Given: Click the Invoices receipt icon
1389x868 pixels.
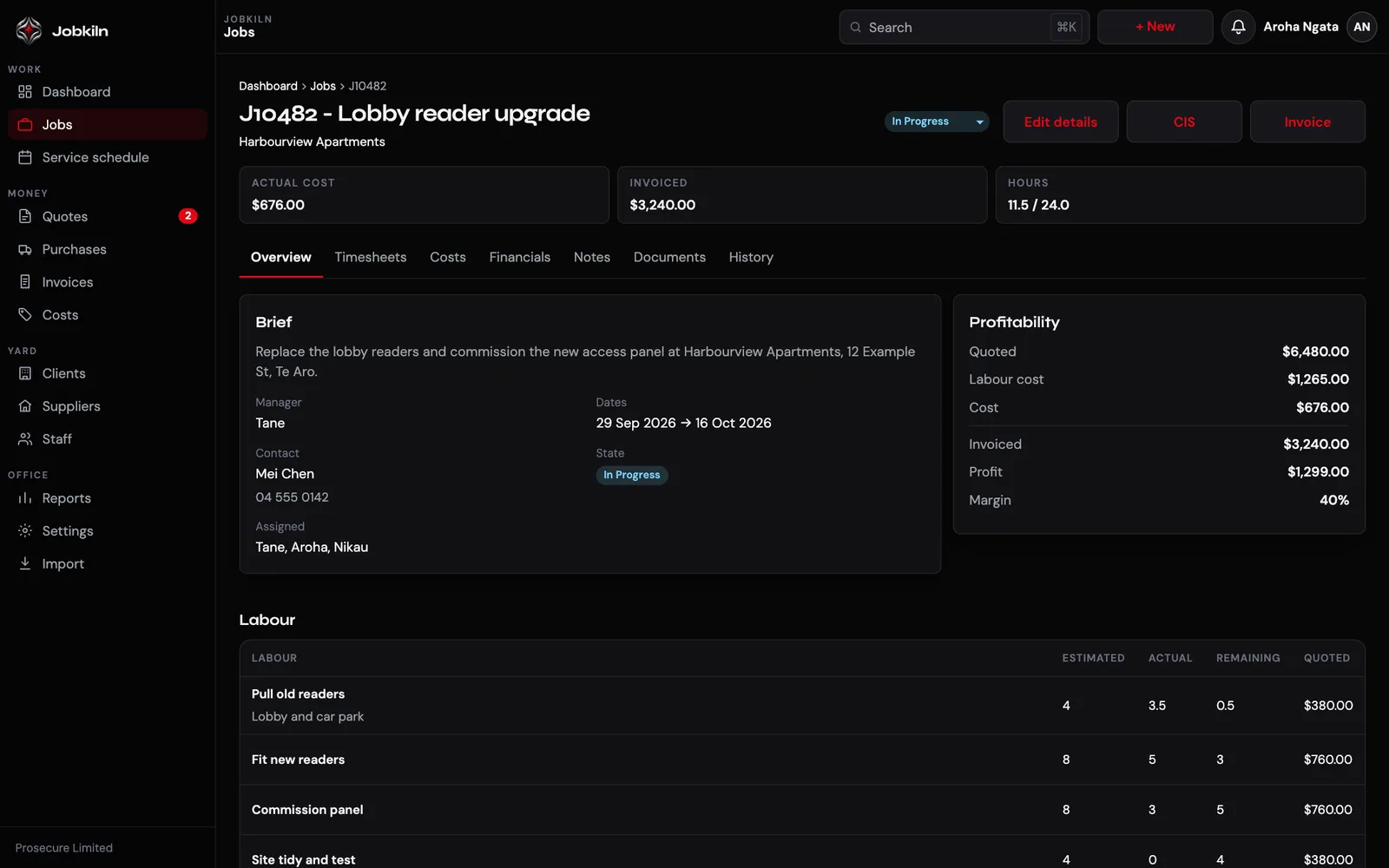Looking at the screenshot, I should pos(25,282).
